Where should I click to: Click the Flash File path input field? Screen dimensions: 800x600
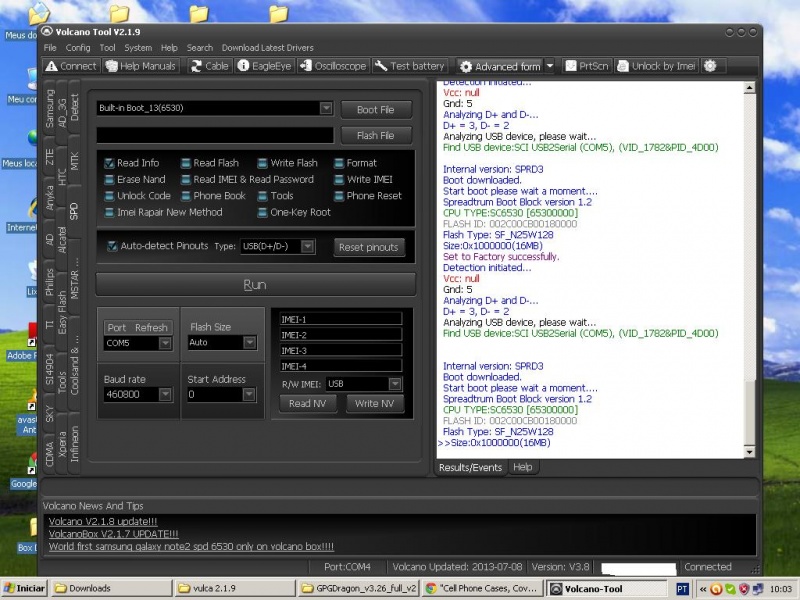pos(215,135)
